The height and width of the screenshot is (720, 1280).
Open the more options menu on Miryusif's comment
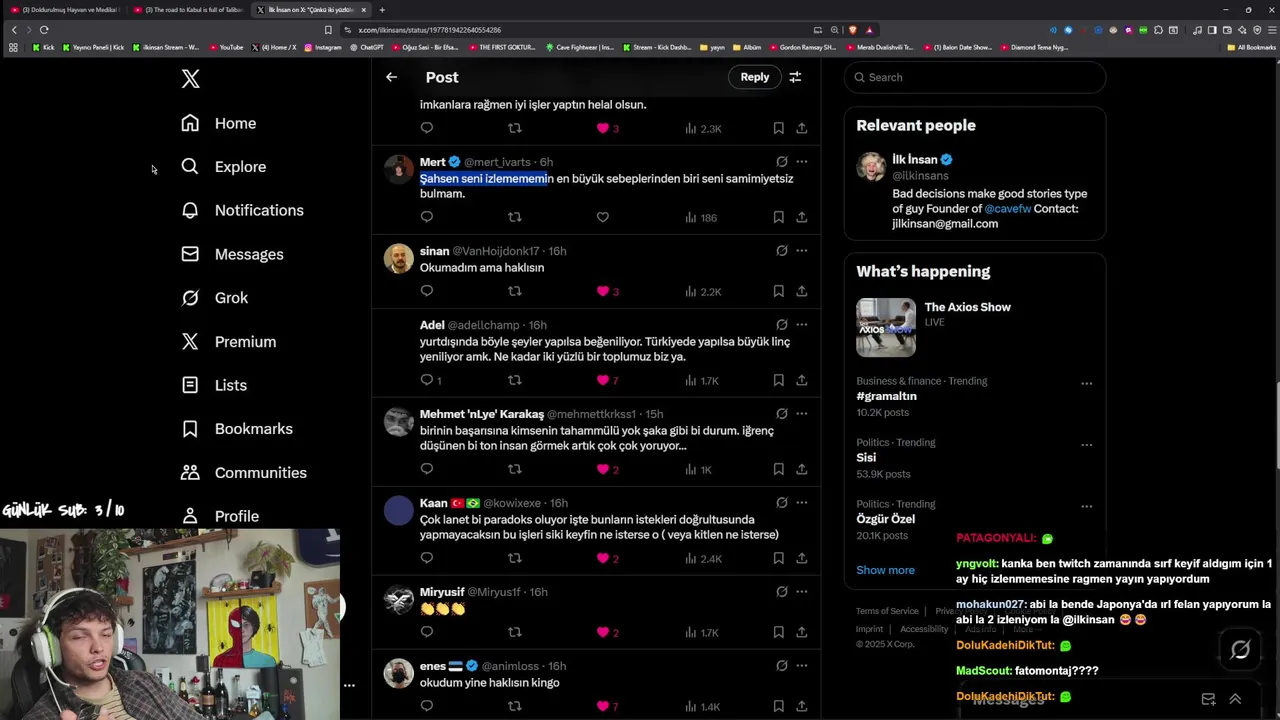801,592
